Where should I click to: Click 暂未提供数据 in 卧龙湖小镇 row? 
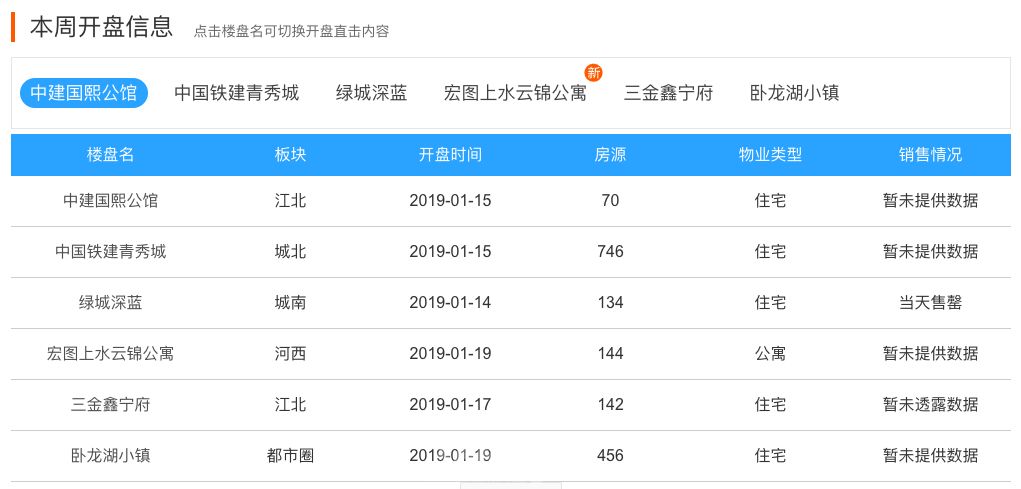pyautogui.click(x=930, y=455)
